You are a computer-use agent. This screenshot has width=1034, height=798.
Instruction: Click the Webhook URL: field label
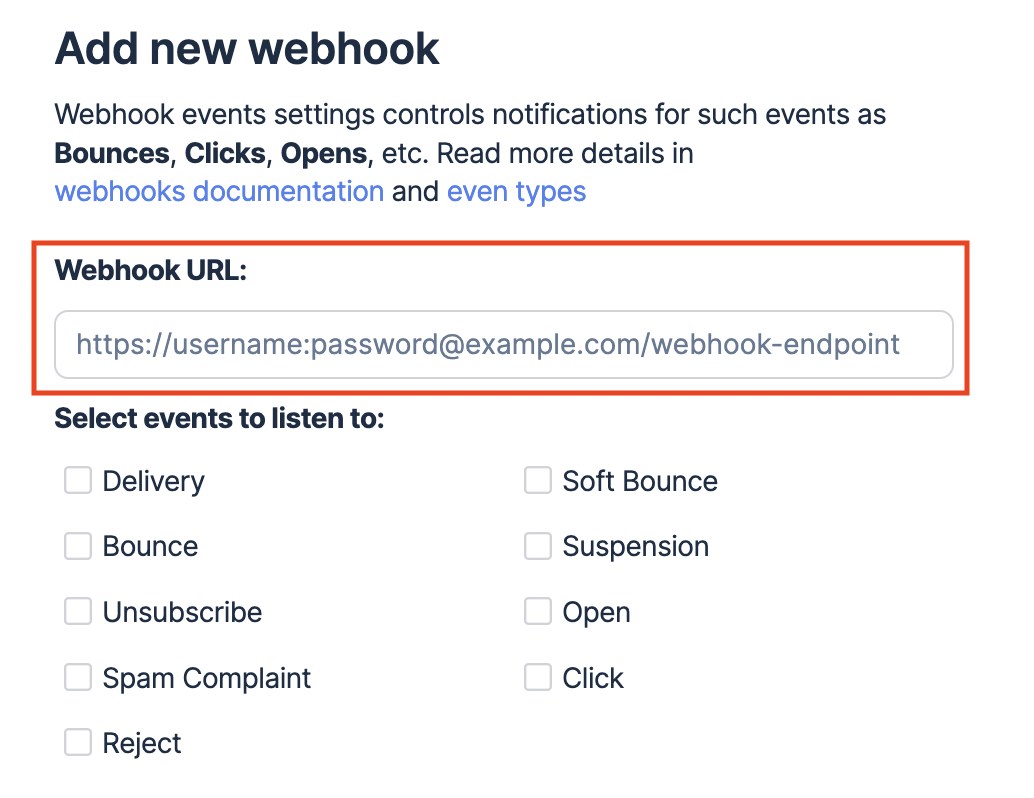[x=150, y=270]
